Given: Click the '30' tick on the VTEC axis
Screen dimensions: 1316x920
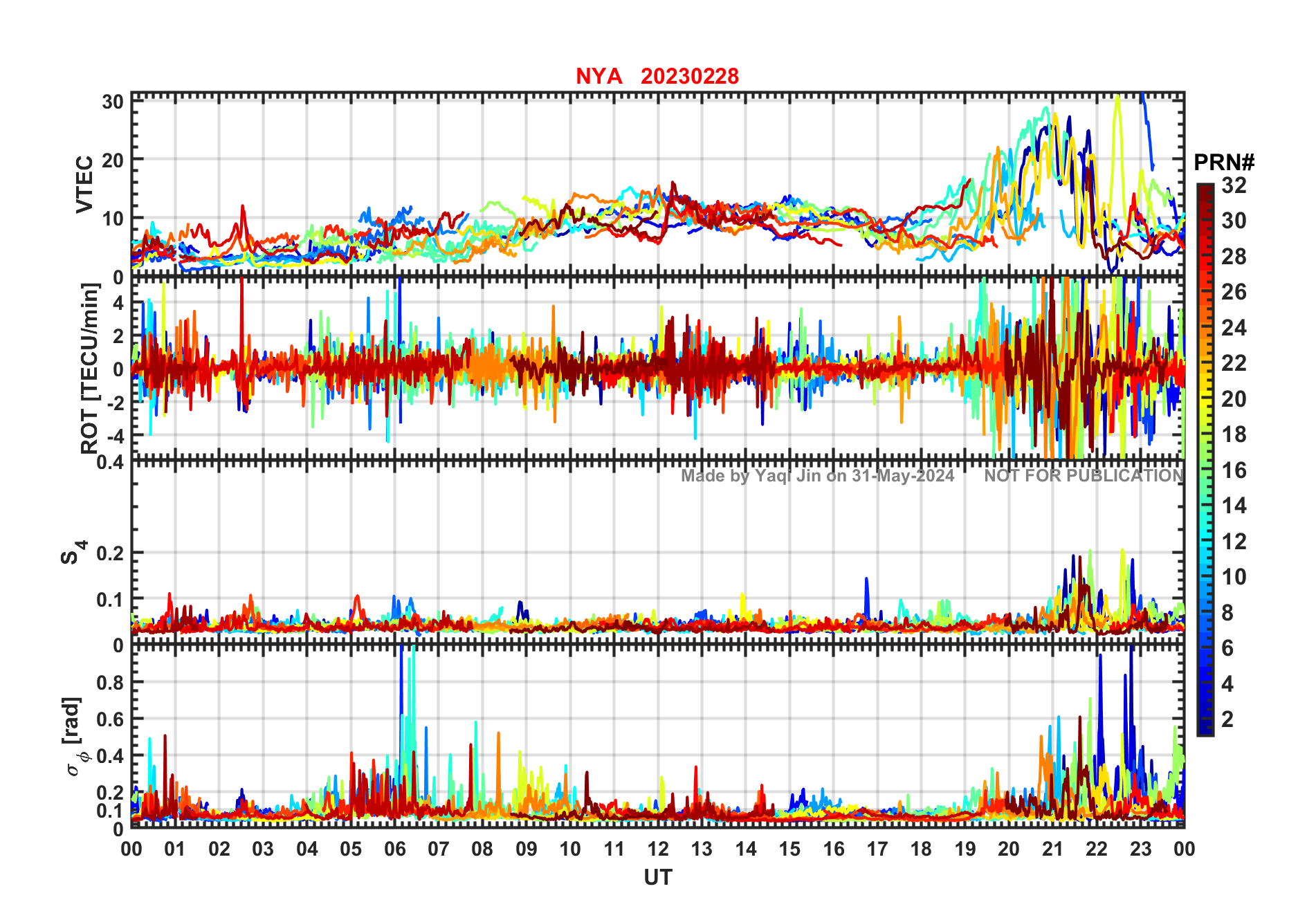Looking at the screenshot, I should coord(113,102).
